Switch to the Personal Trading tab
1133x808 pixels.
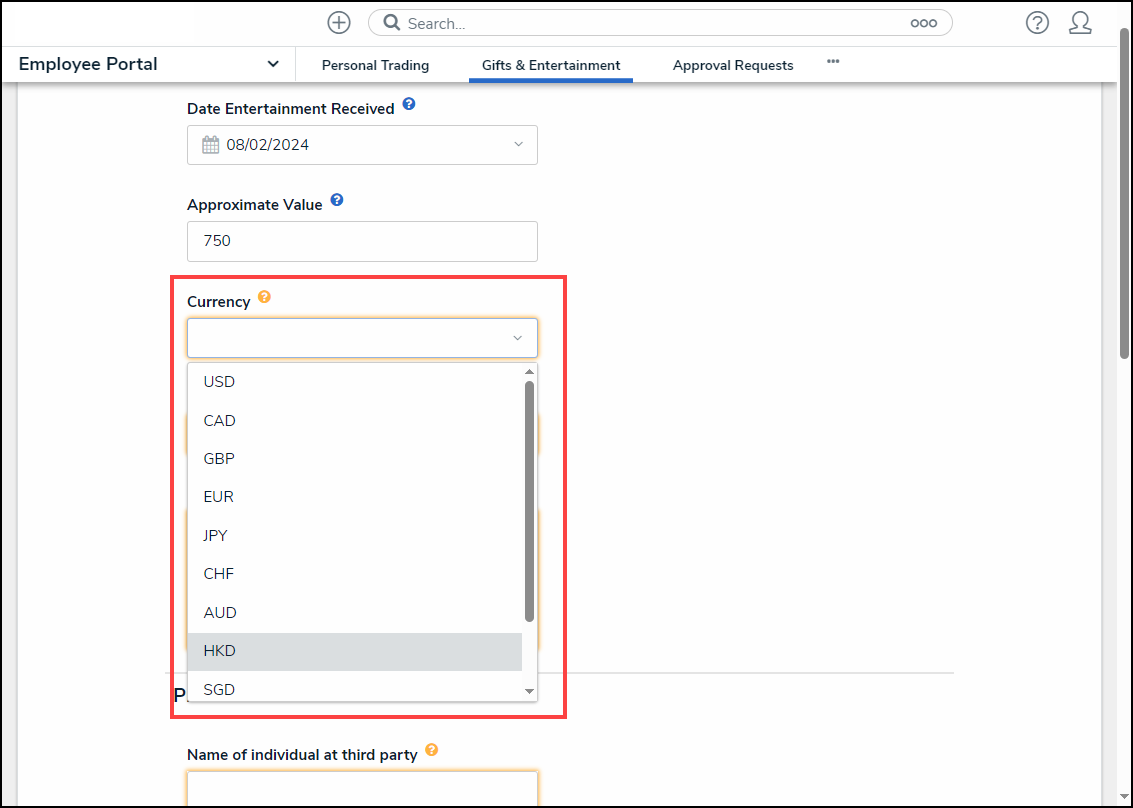pyautogui.click(x=375, y=65)
